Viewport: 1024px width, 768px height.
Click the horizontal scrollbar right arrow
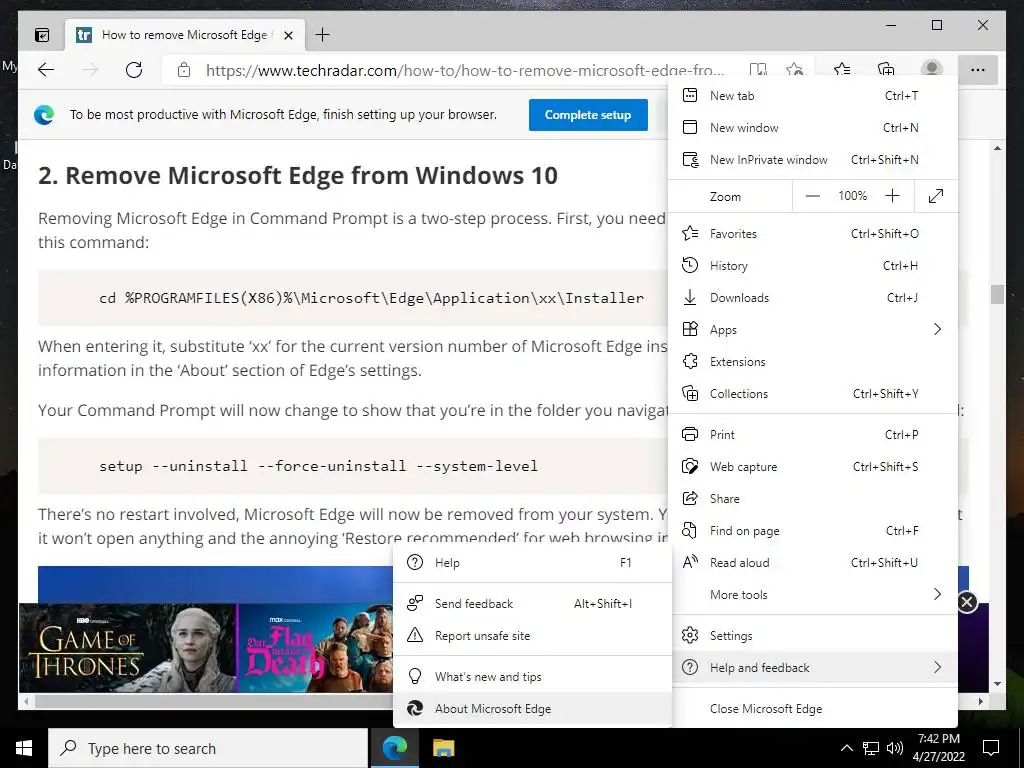tap(981, 701)
